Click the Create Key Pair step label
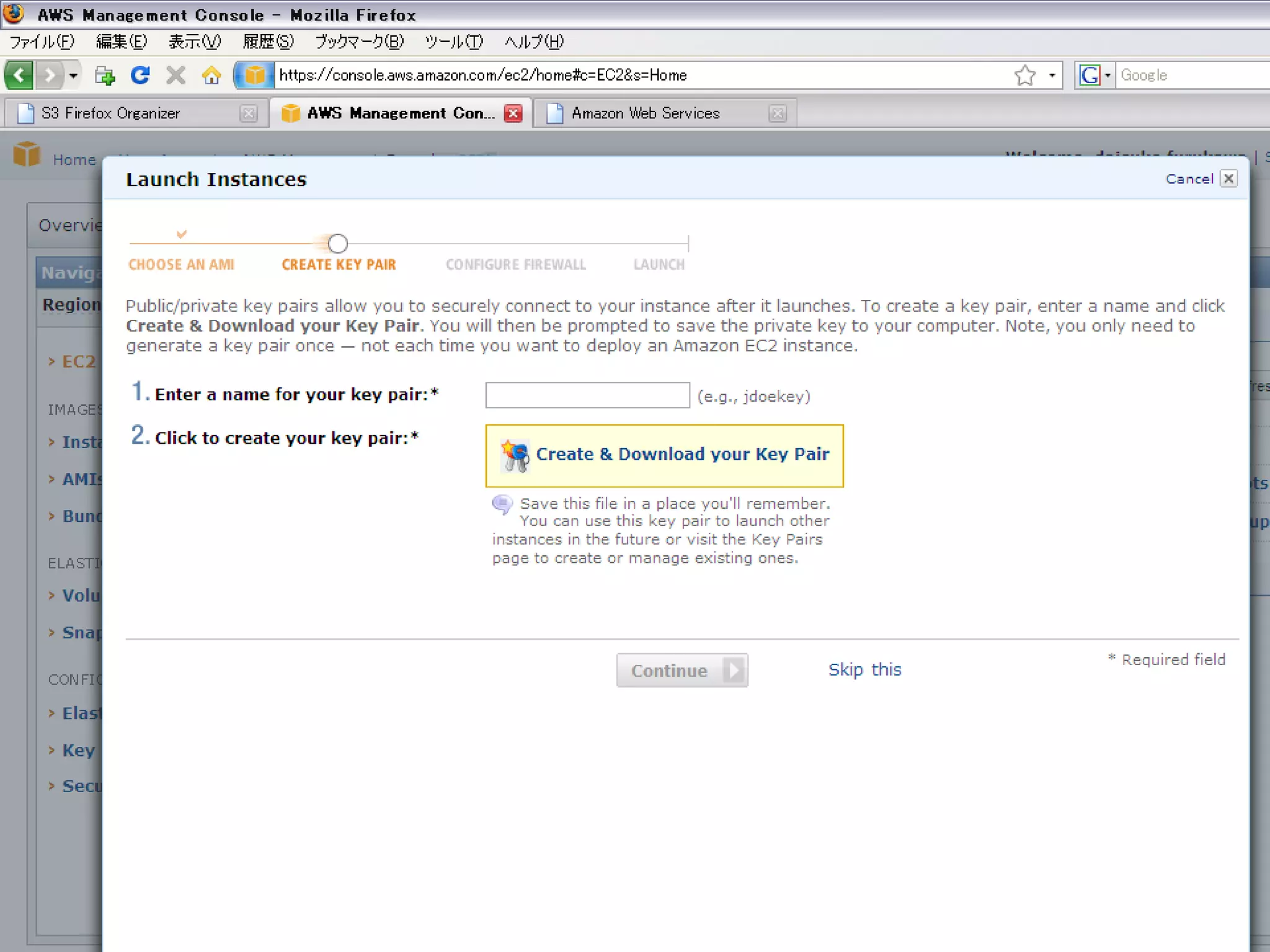Viewport: 1270px width, 952px height. (339, 265)
